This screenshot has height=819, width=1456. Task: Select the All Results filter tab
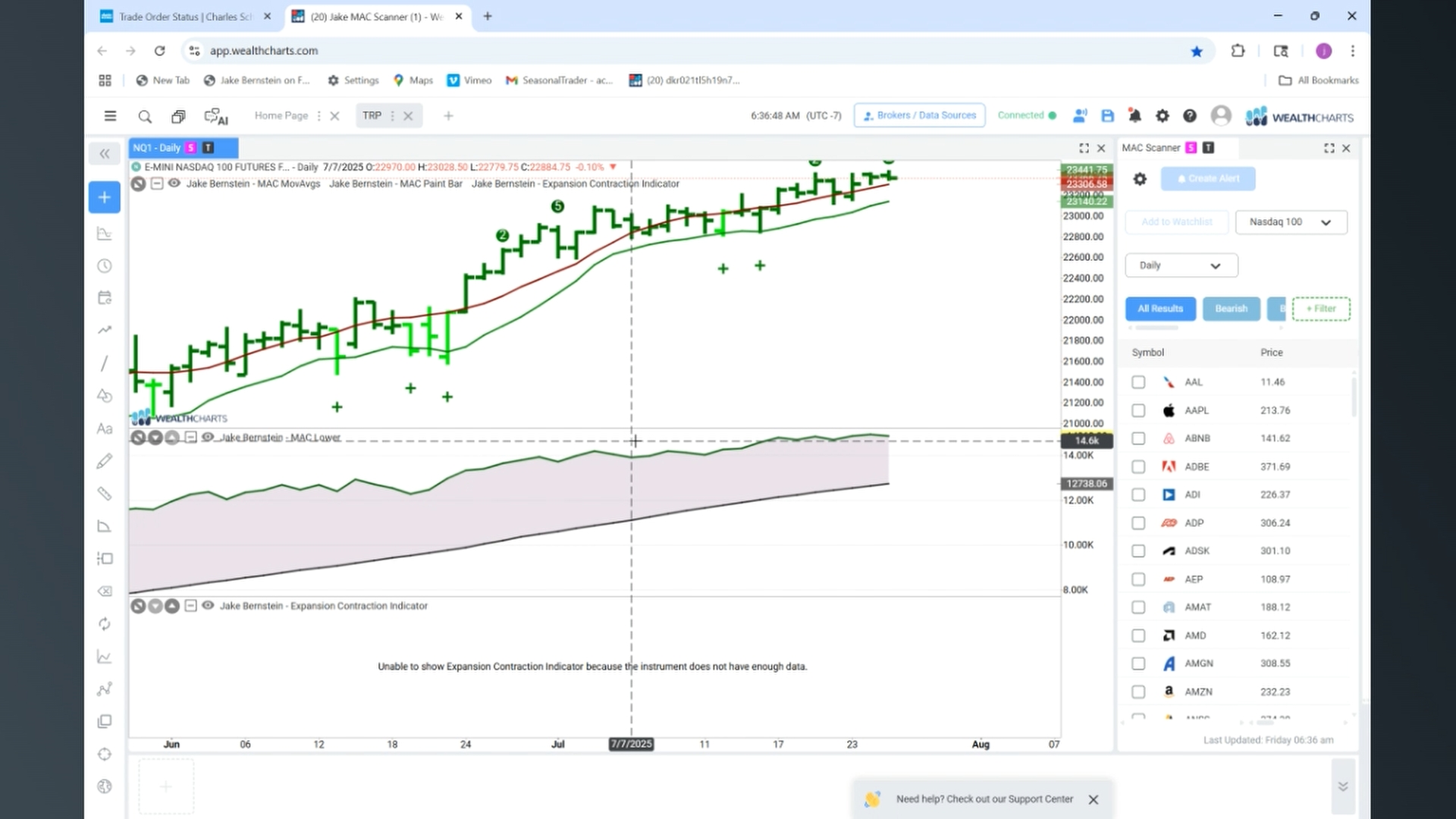click(1160, 309)
